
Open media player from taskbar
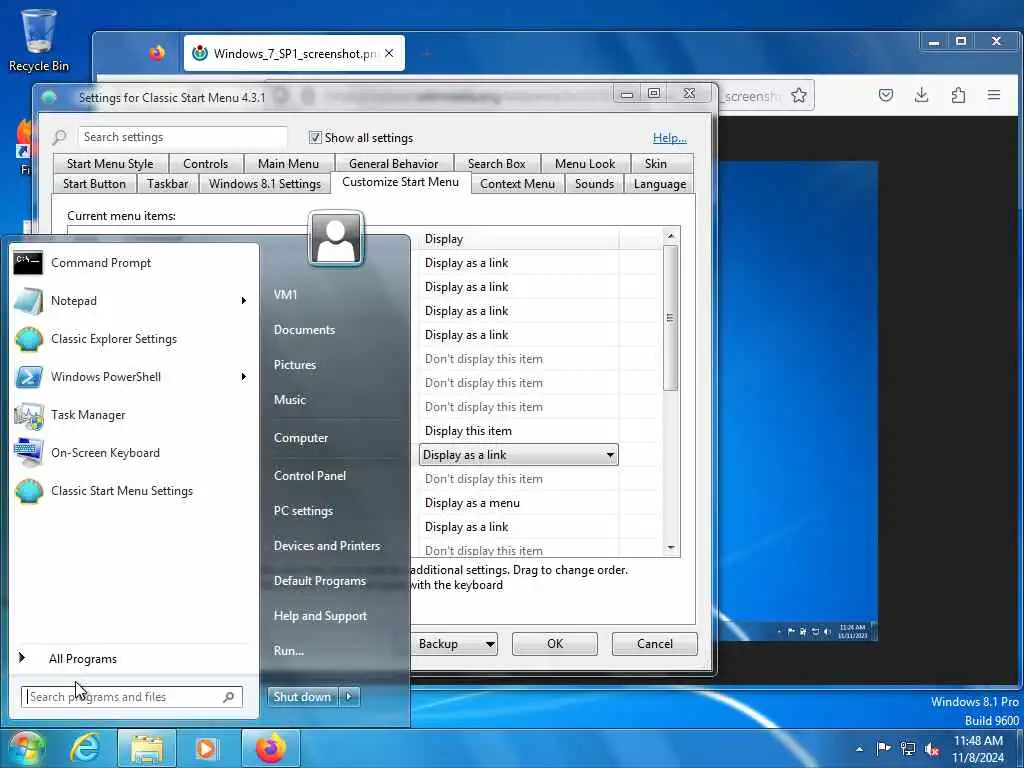click(207, 748)
